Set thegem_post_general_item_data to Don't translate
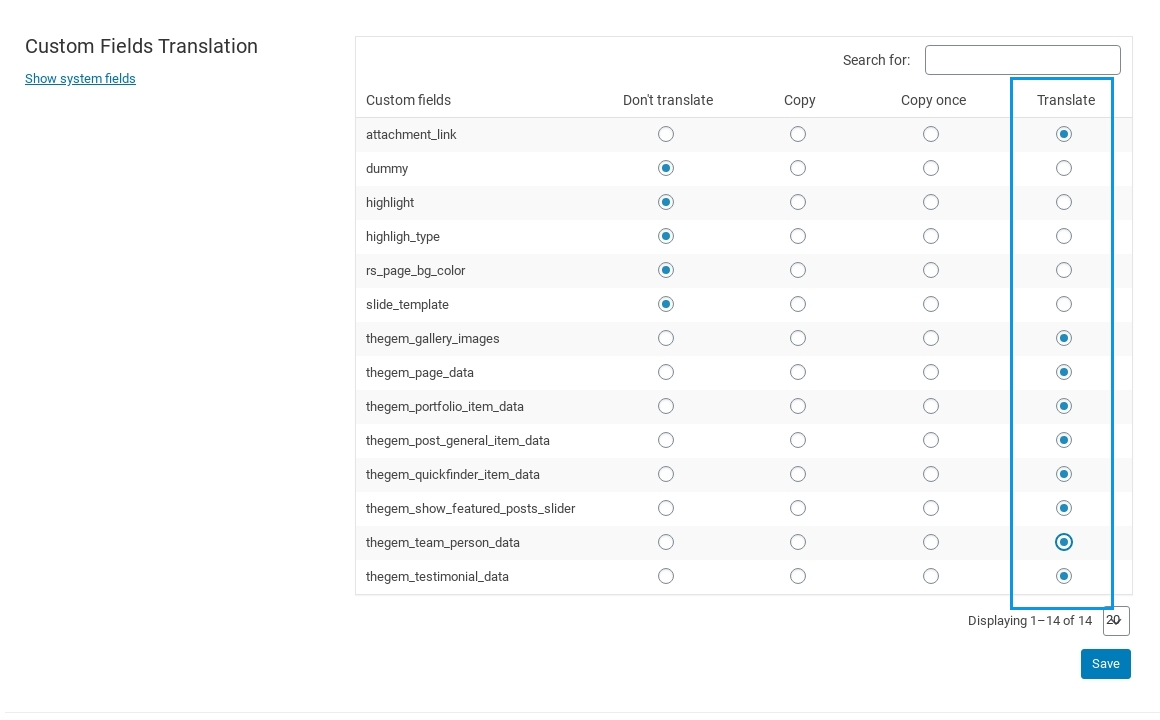 (x=666, y=440)
